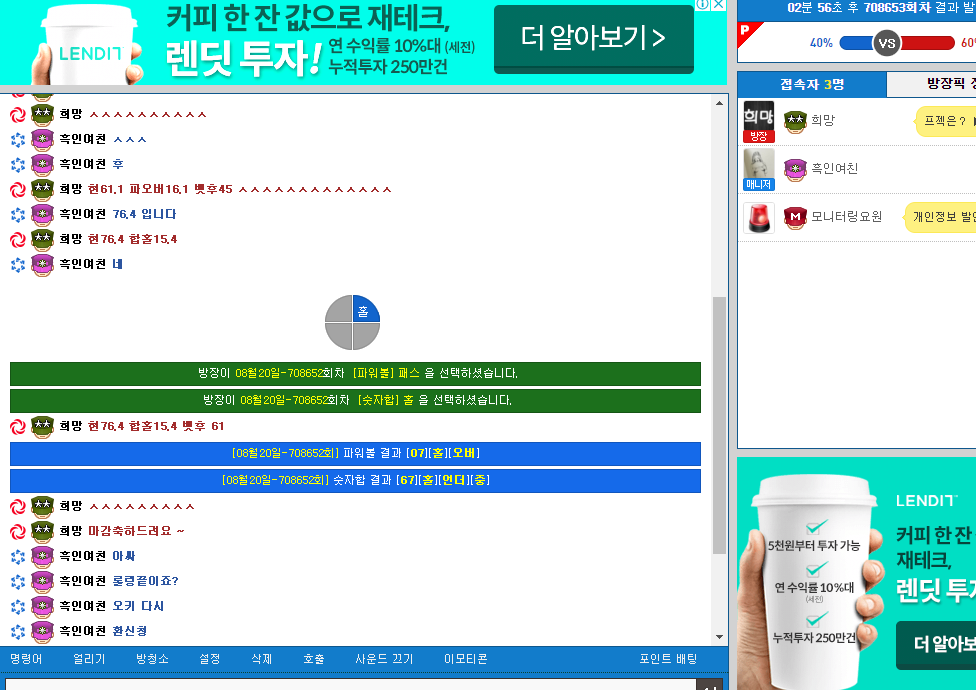The image size is (976, 690).
Task: Click the red siren icon beside 모니터링요원
Action: coord(759,218)
